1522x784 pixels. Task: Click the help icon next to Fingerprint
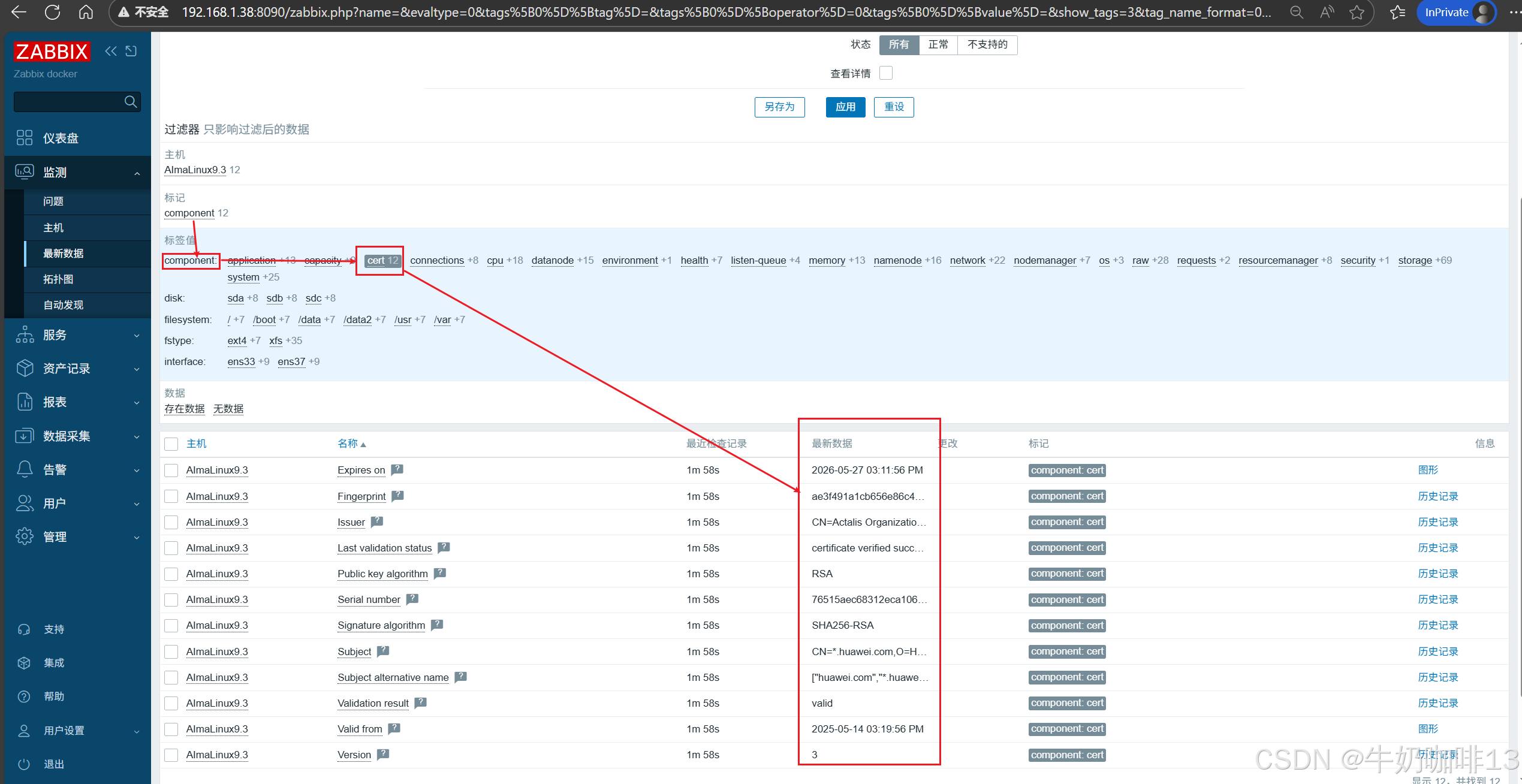397,496
